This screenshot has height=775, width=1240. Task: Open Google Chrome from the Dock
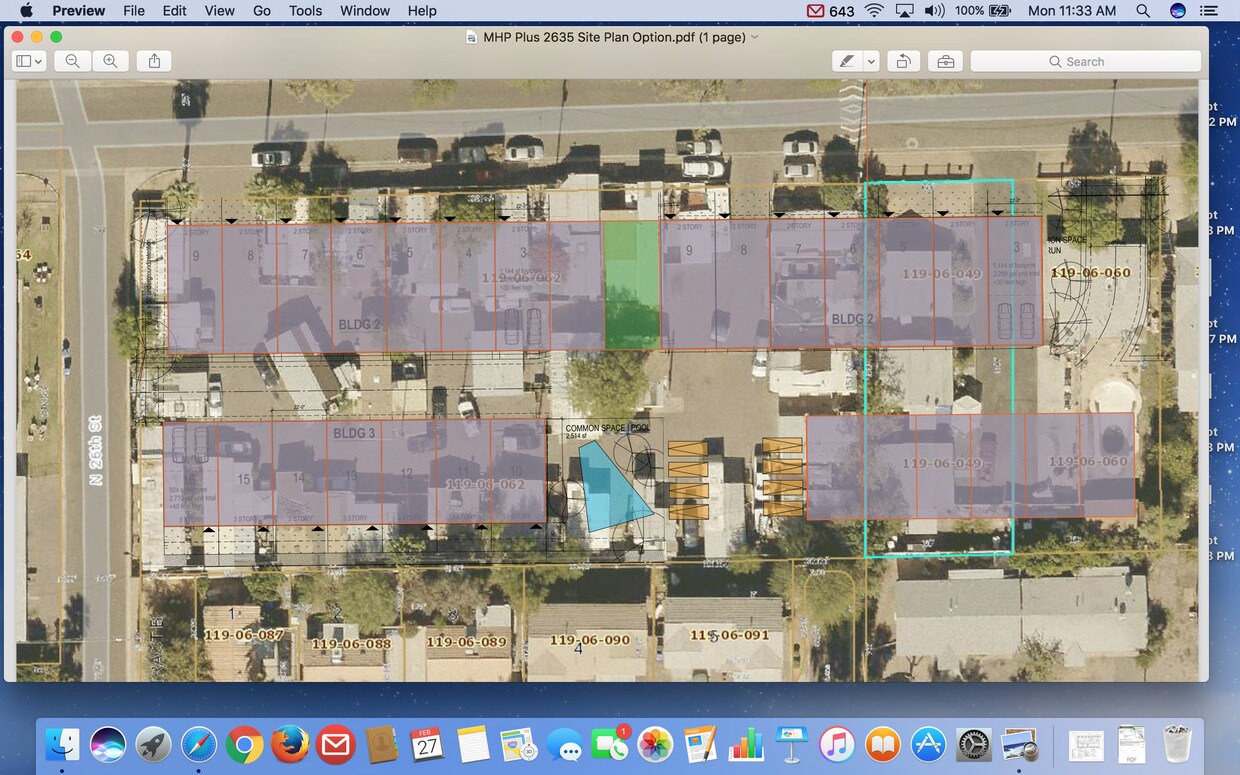coord(244,745)
